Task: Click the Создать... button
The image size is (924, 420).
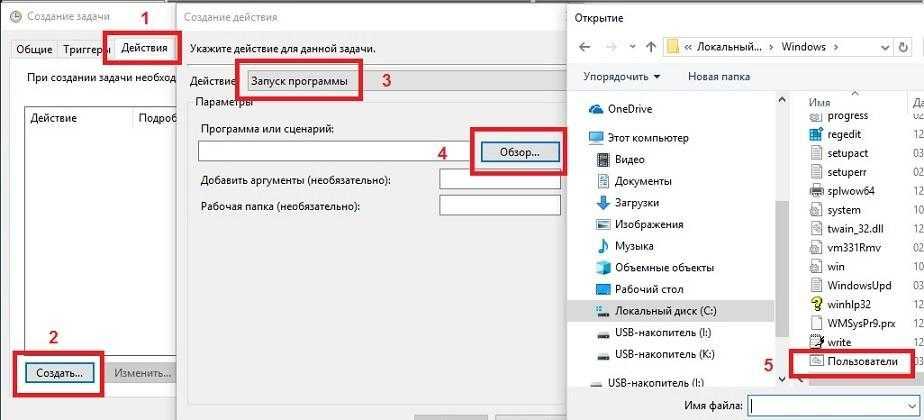Action: (59, 372)
